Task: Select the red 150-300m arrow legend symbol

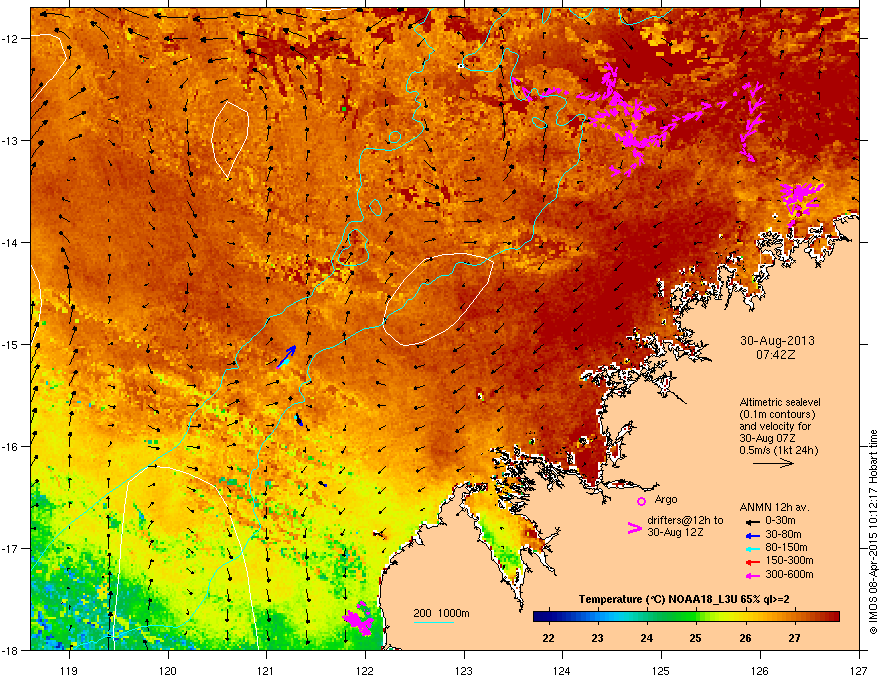Action: tap(752, 562)
